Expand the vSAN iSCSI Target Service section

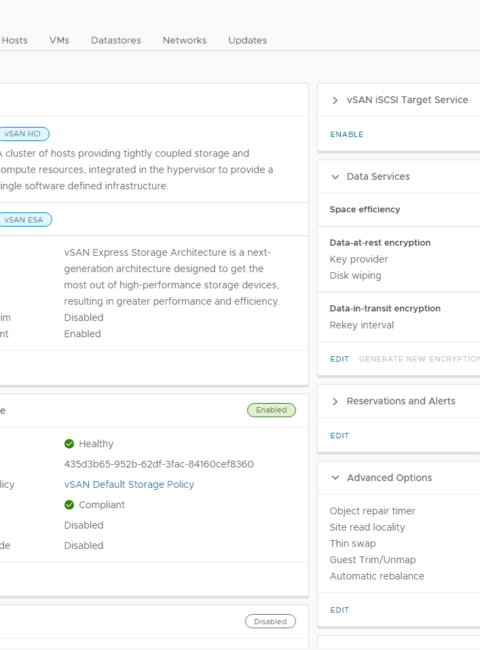(335, 100)
